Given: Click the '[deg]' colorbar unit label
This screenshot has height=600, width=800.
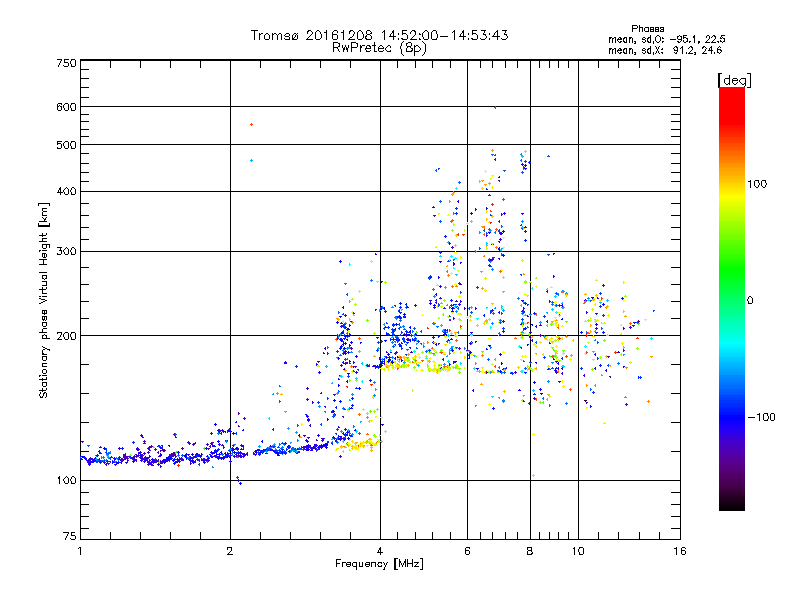Looking at the screenshot, I should pos(734,80).
